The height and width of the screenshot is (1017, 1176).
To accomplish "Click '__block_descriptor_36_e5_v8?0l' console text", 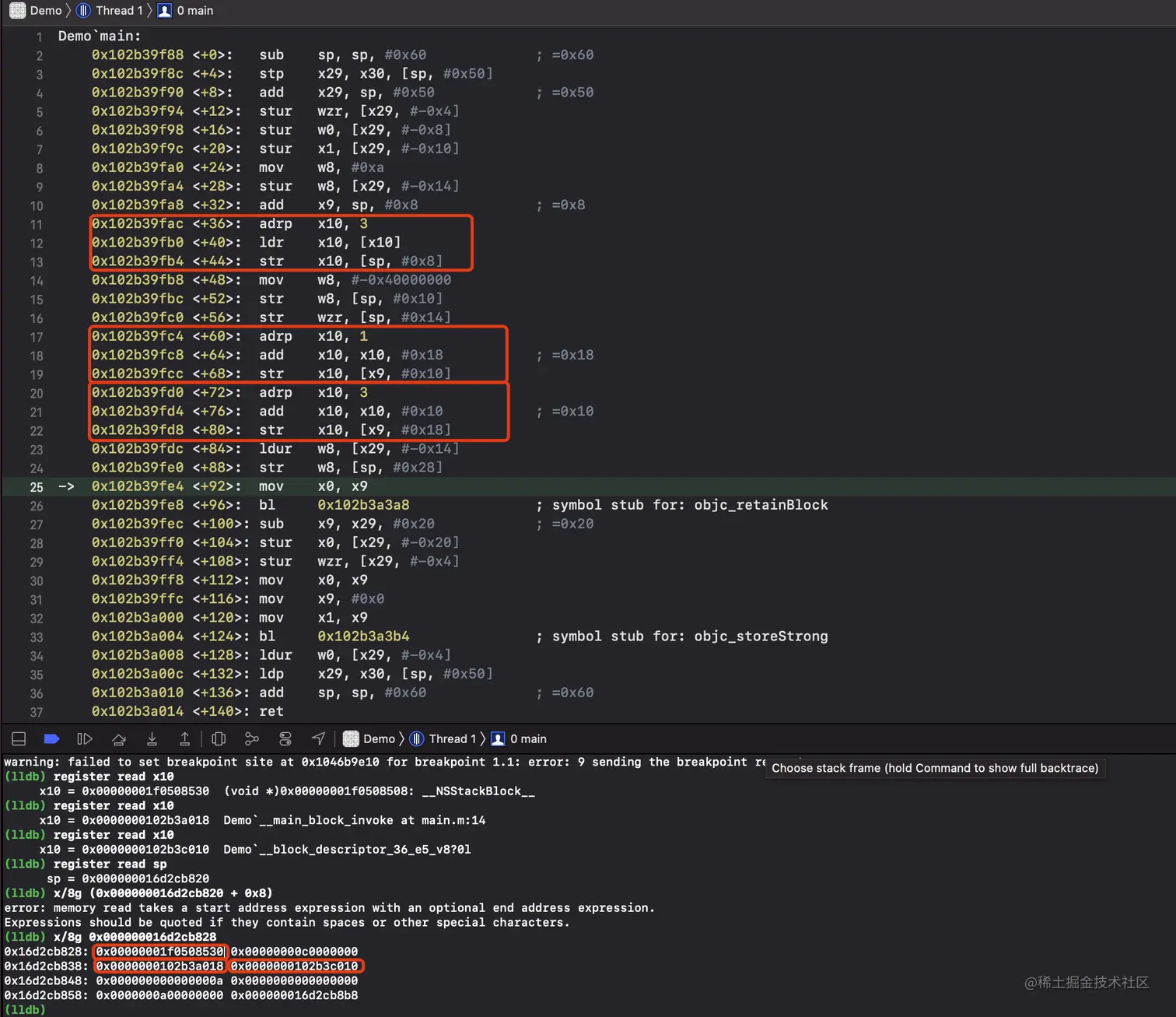I will coord(365,850).
